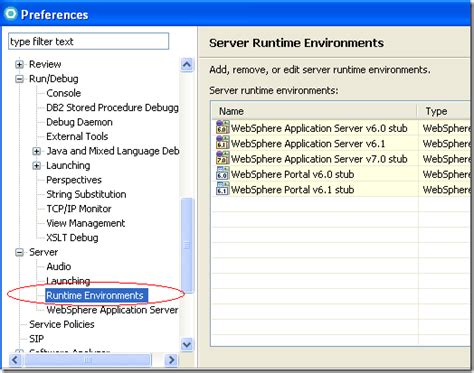Select Perspectives under Run/Debug
This screenshot has width=474, height=373.
(x=74, y=180)
